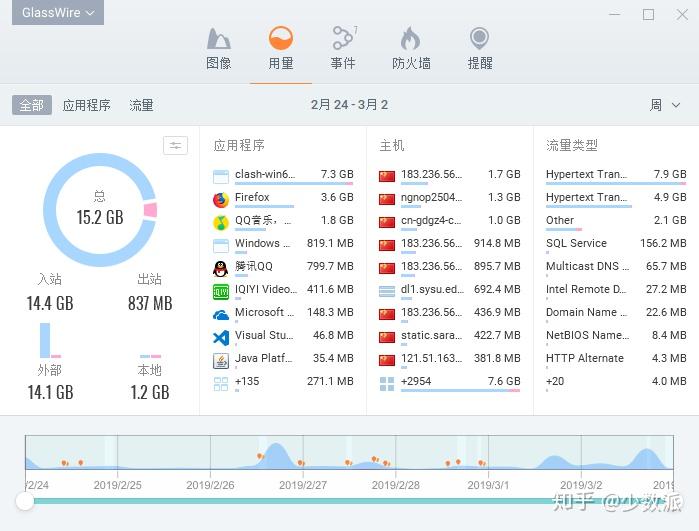699x531 pixels.
Task: Select the 用量 (Usage) tab
Action: 281,49
